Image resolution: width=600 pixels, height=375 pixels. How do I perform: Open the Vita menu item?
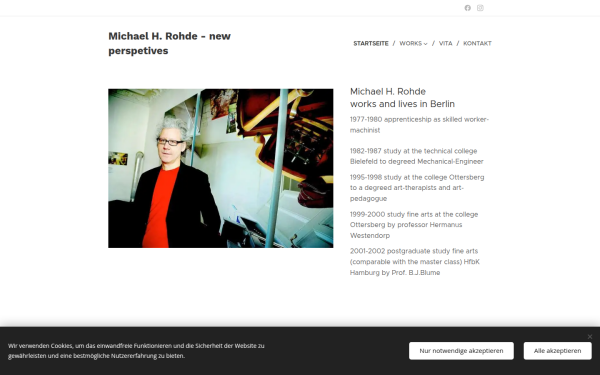coord(445,44)
